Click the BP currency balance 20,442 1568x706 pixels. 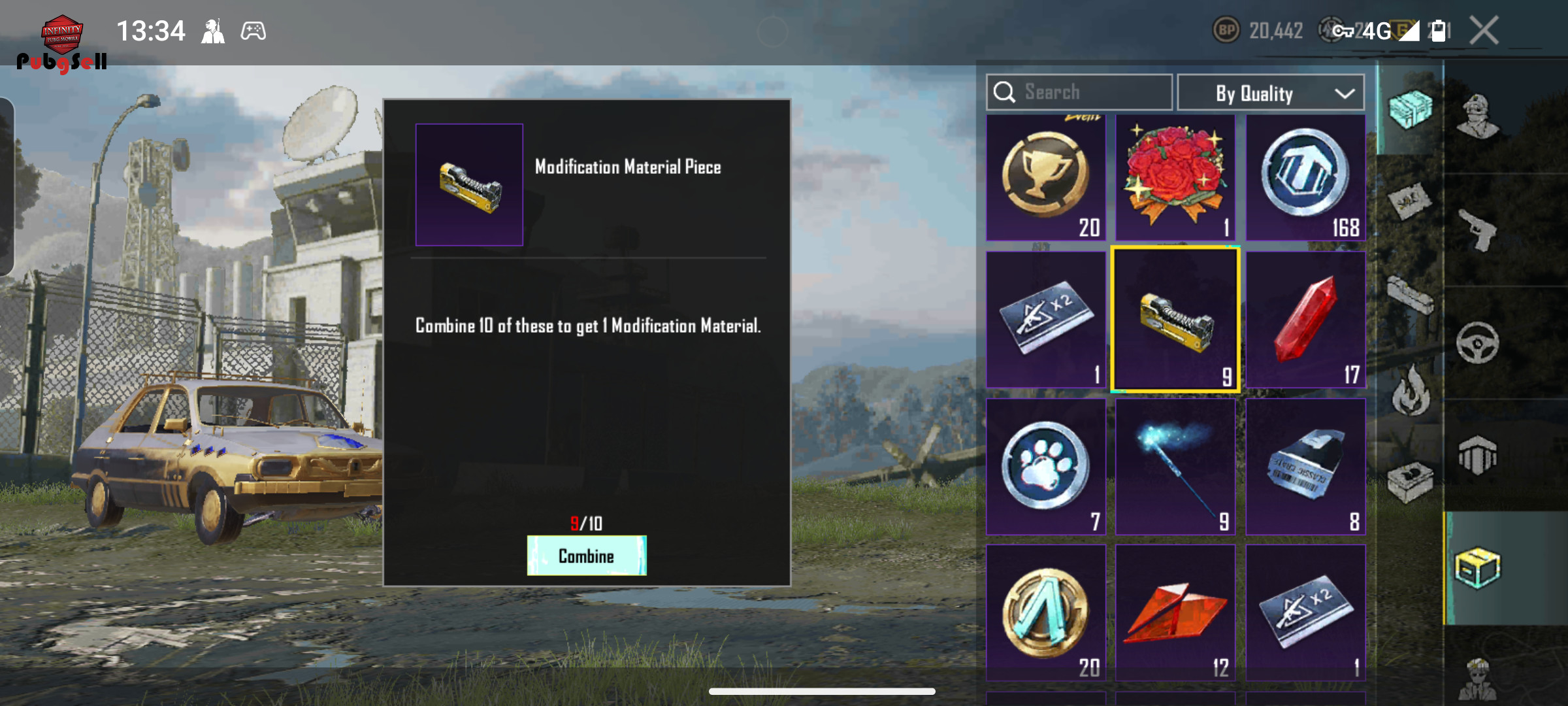point(1258,30)
